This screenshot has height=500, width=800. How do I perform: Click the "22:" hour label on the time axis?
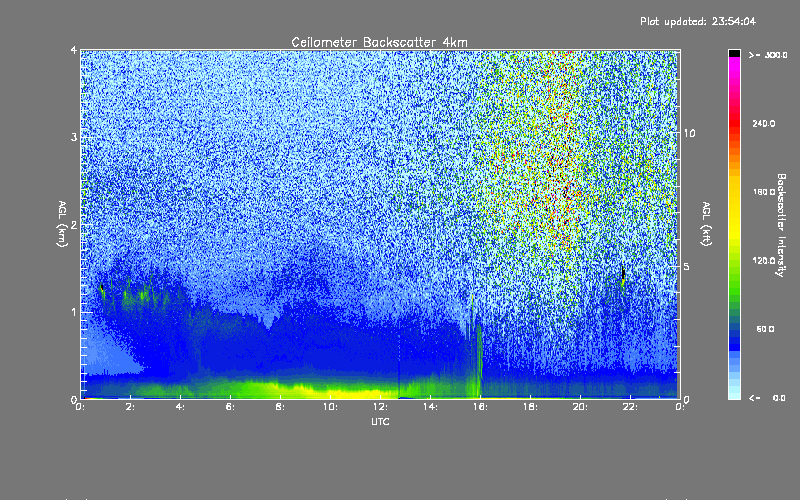pyautogui.click(x=630, y=407)
